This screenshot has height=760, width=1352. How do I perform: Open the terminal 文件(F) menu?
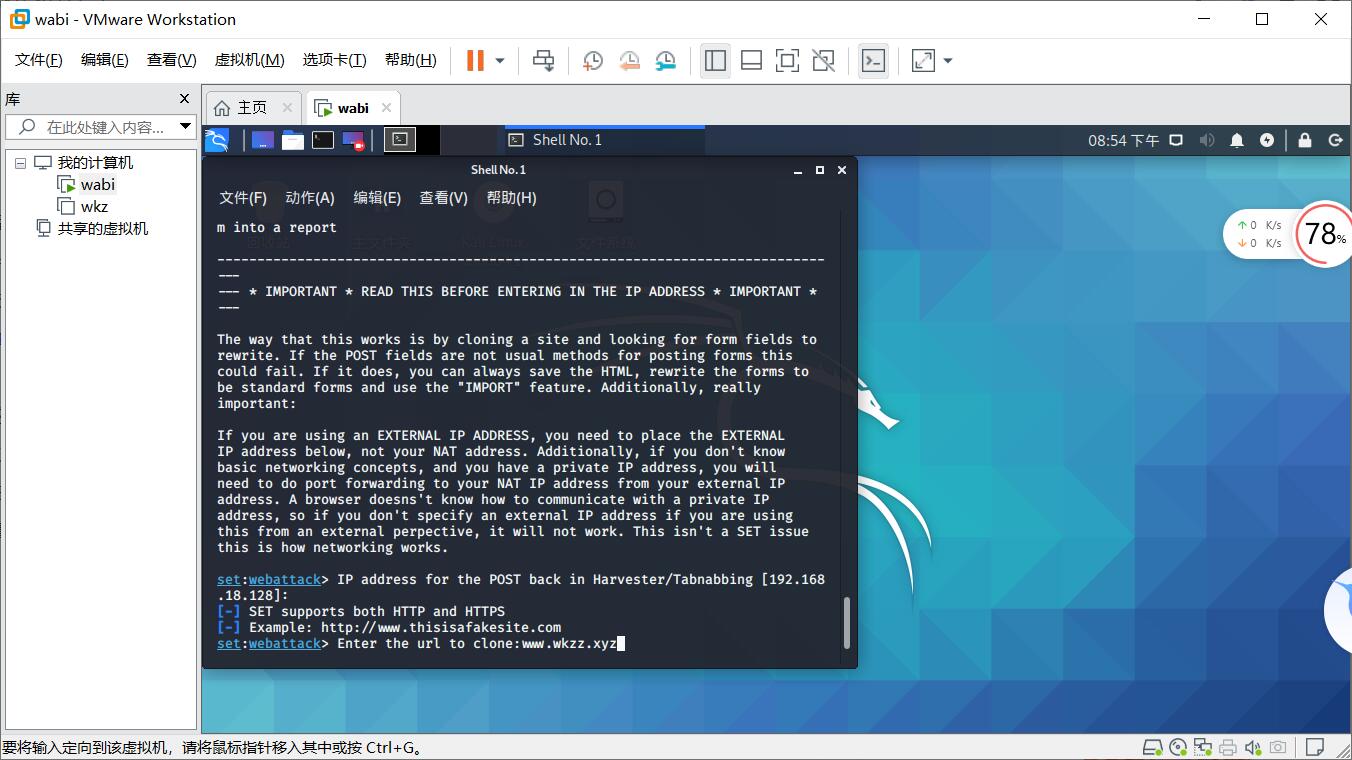[243, 198]
